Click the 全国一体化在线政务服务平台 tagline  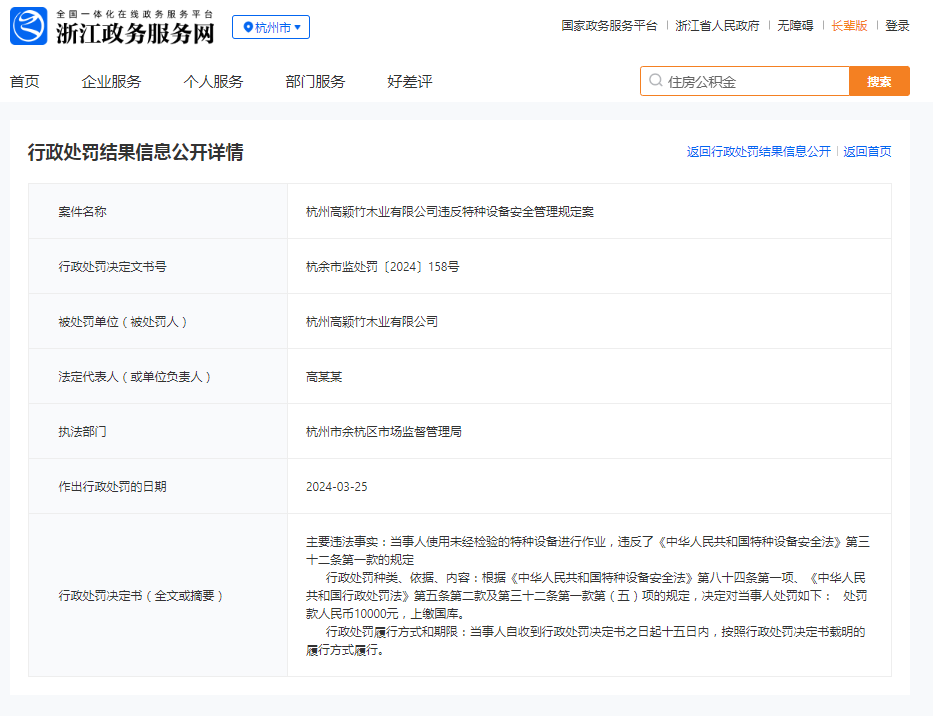(x=135, y=14)
